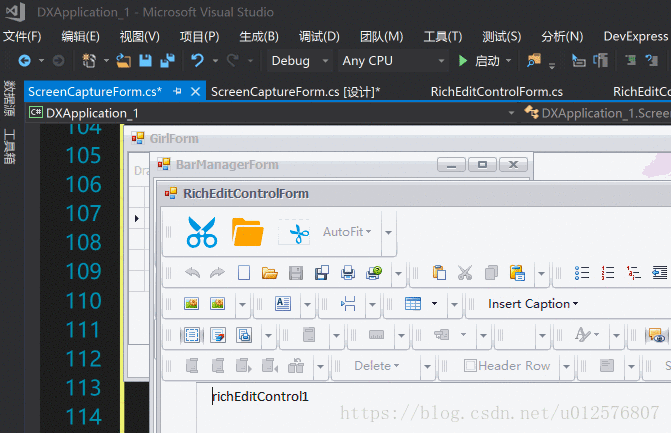Open the 工具(T) menu
Viewport: 671px width, 433px height.
pyautogui.click(x=443, y=36)
